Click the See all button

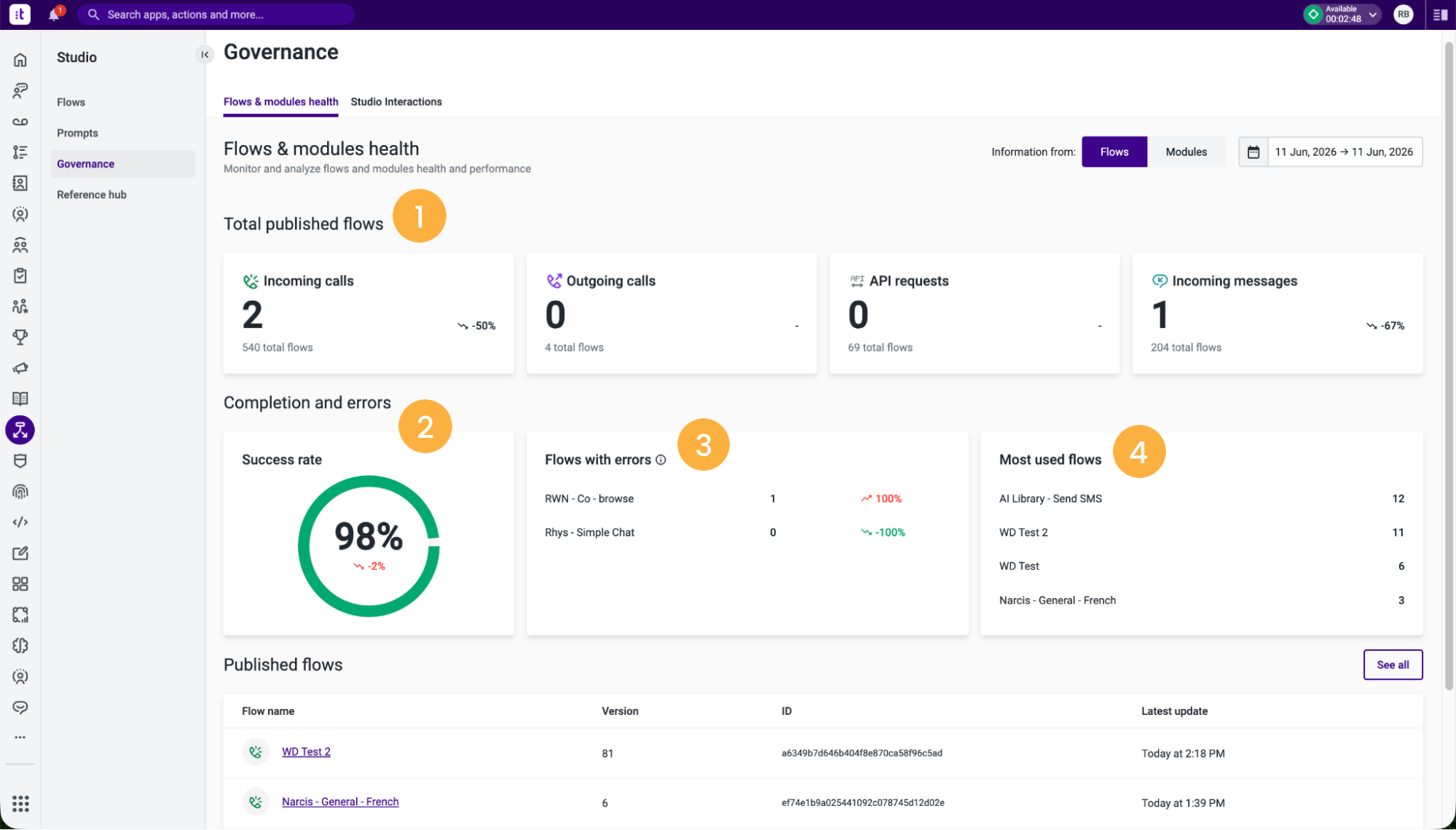tap(1393, 665)
